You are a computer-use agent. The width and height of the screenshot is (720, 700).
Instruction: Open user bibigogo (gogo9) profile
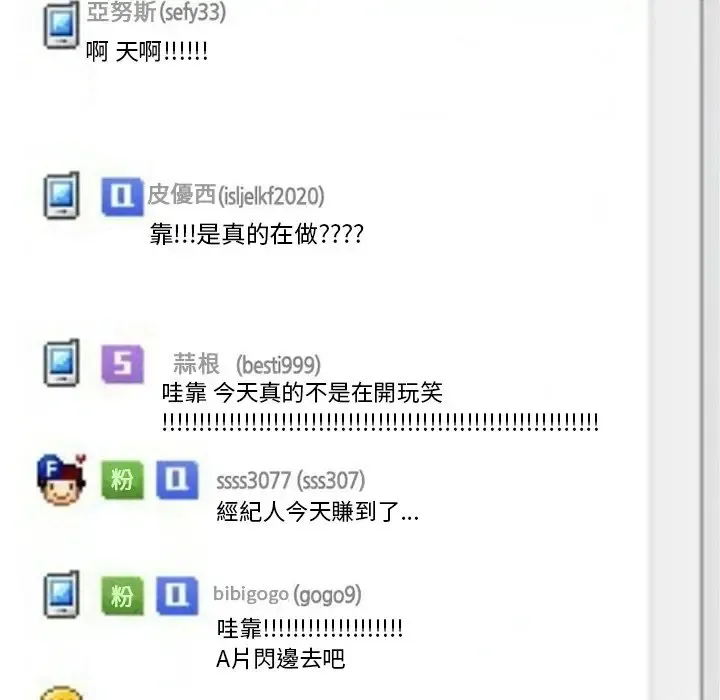point(287,594)
